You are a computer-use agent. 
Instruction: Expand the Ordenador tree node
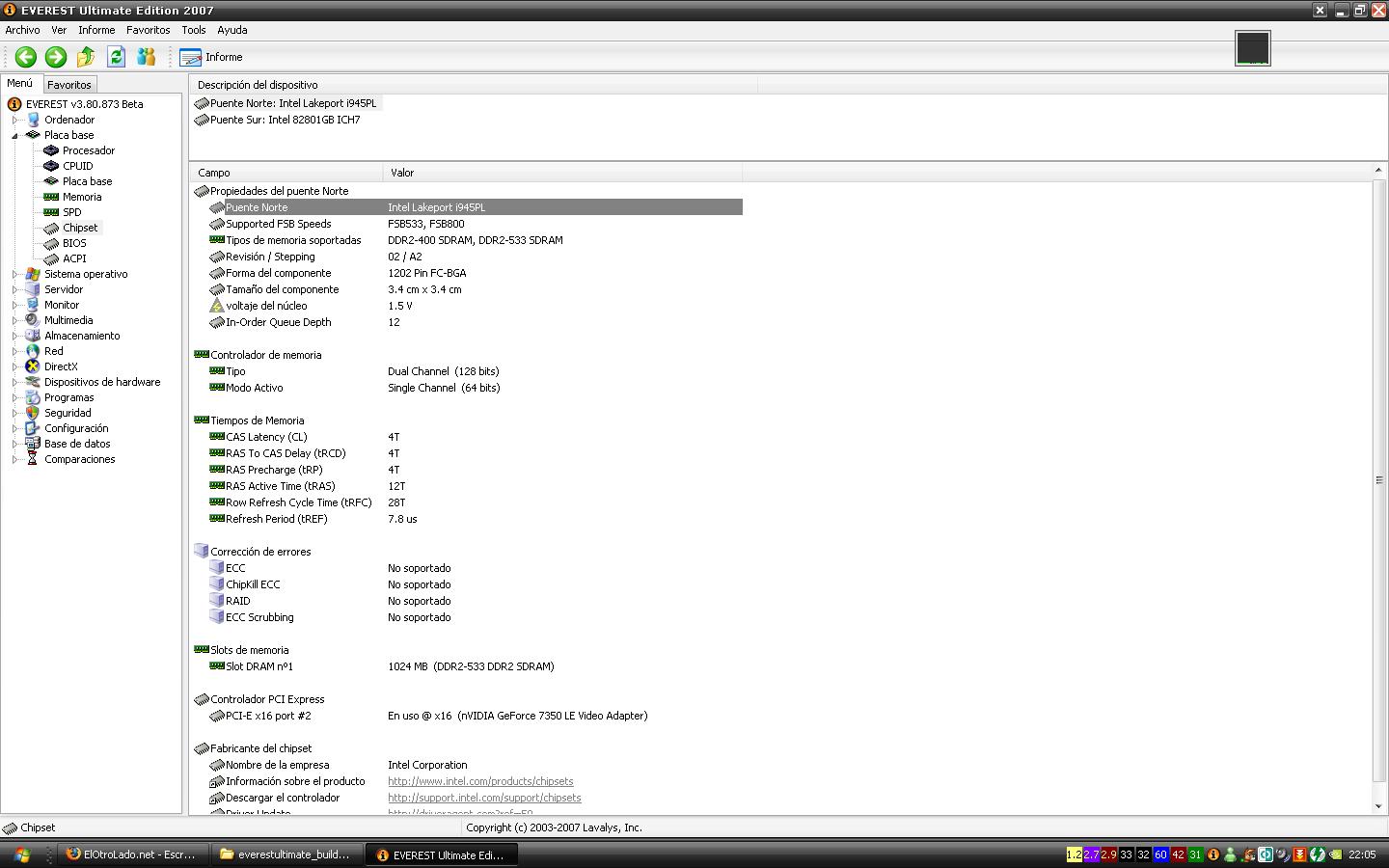coord(15,120)
